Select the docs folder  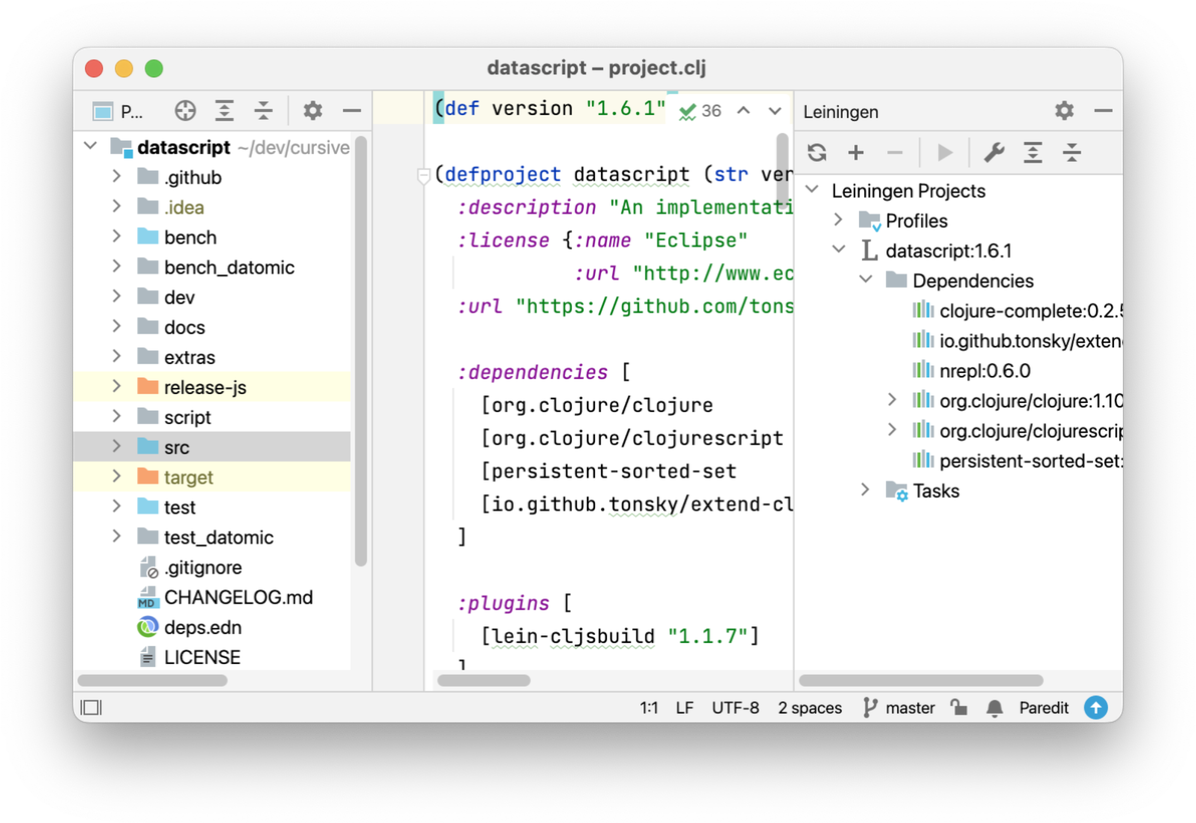pyautogui.click(x=214, y=326)
